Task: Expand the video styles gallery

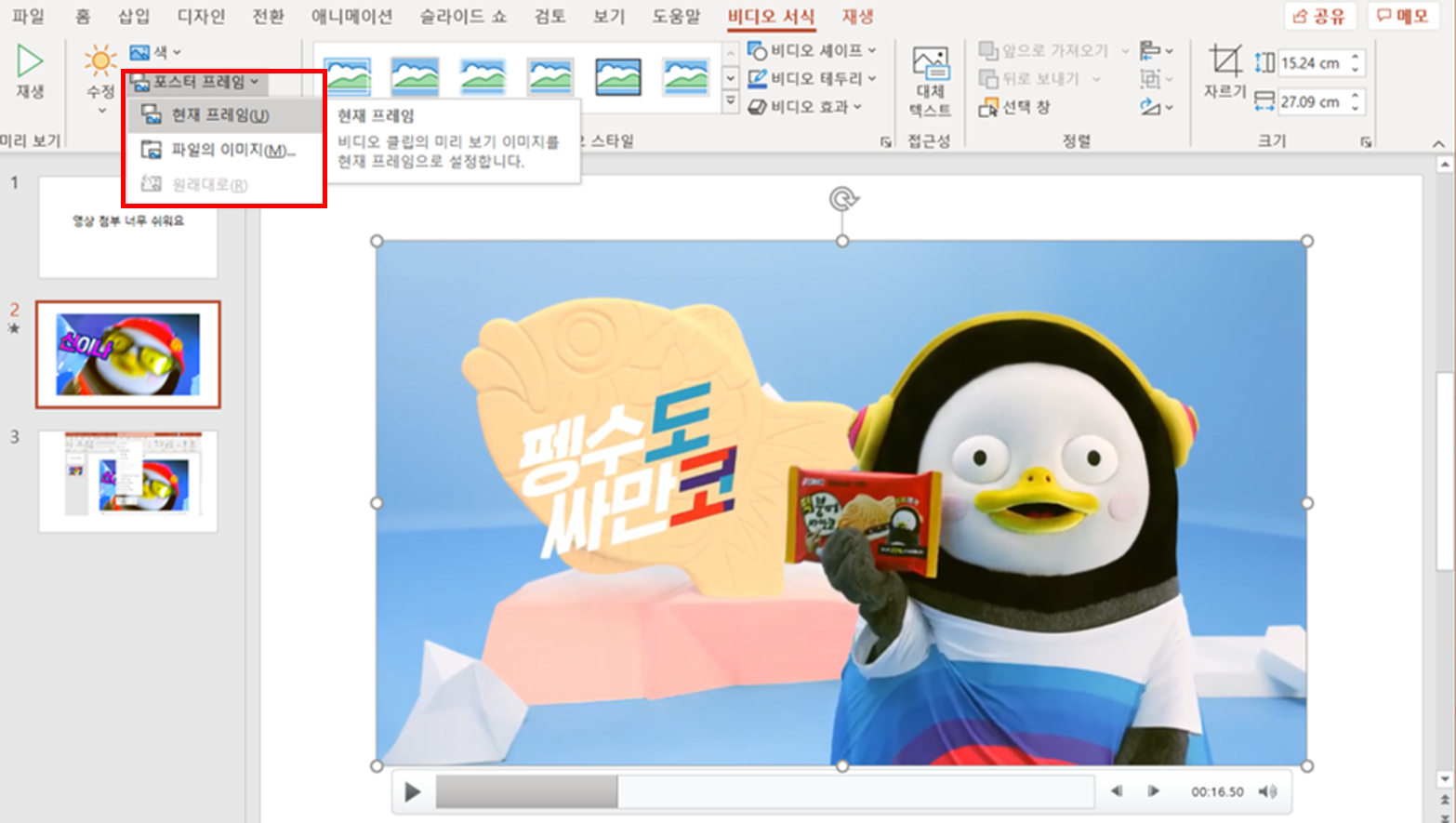Action: (731, 100)
